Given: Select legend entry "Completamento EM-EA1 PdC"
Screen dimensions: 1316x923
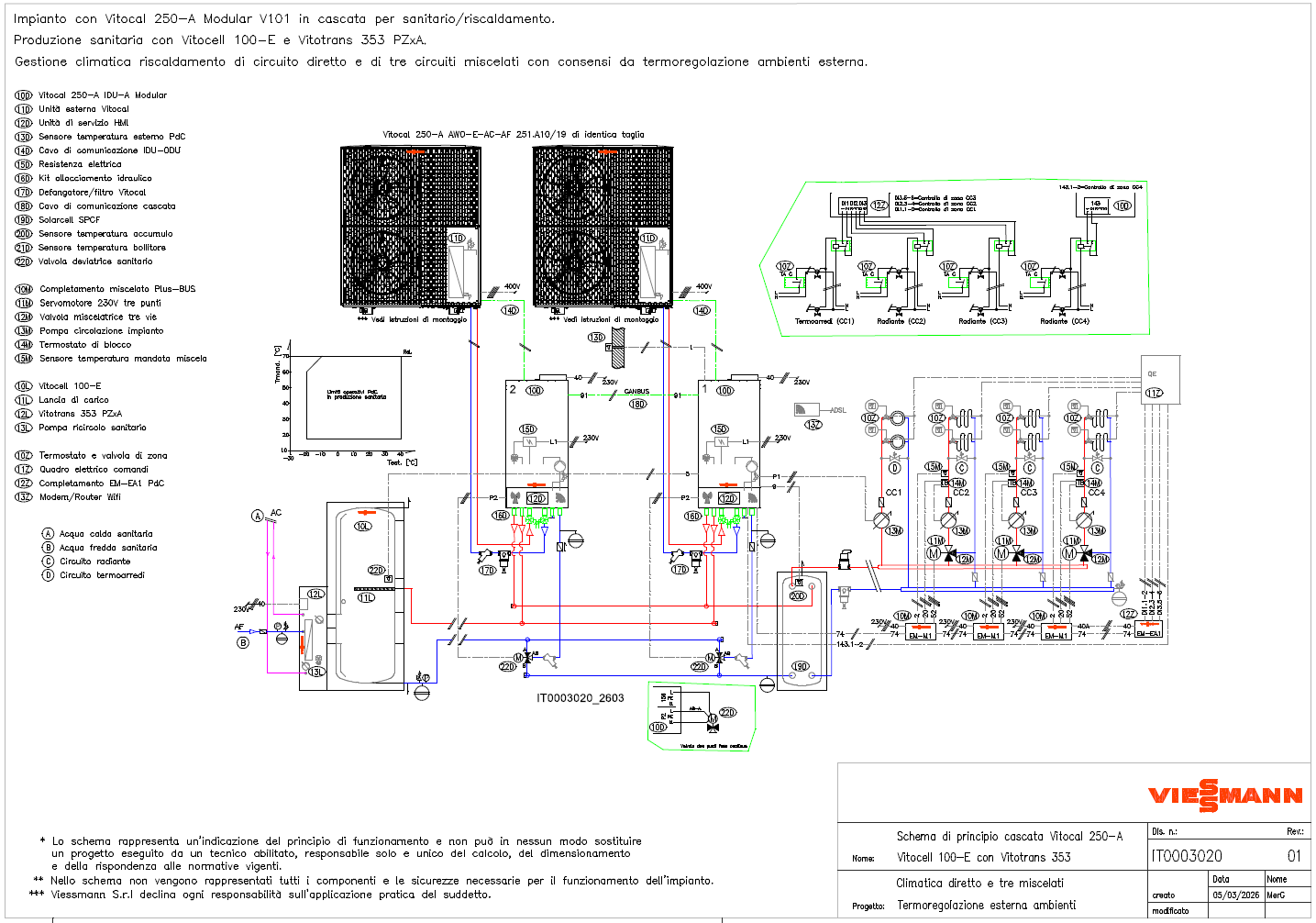Looking at the screenshot, I should point(102,484).
